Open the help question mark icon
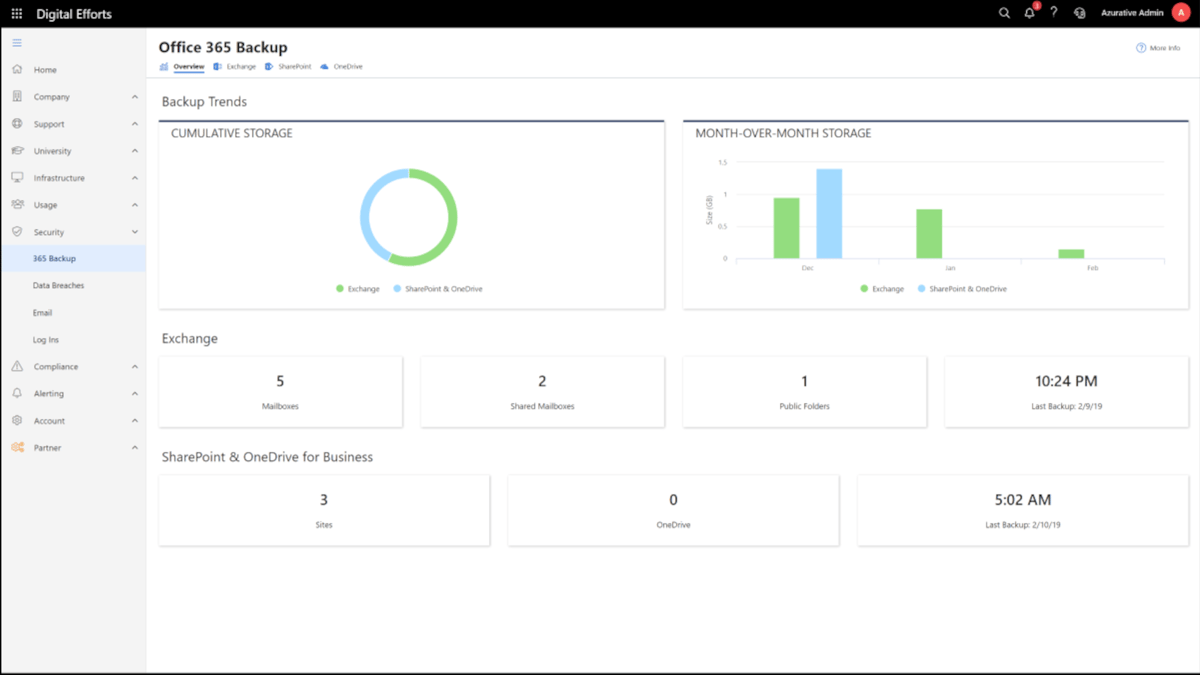Viewport: 1200px width, 675px height. click(1053, 13)
